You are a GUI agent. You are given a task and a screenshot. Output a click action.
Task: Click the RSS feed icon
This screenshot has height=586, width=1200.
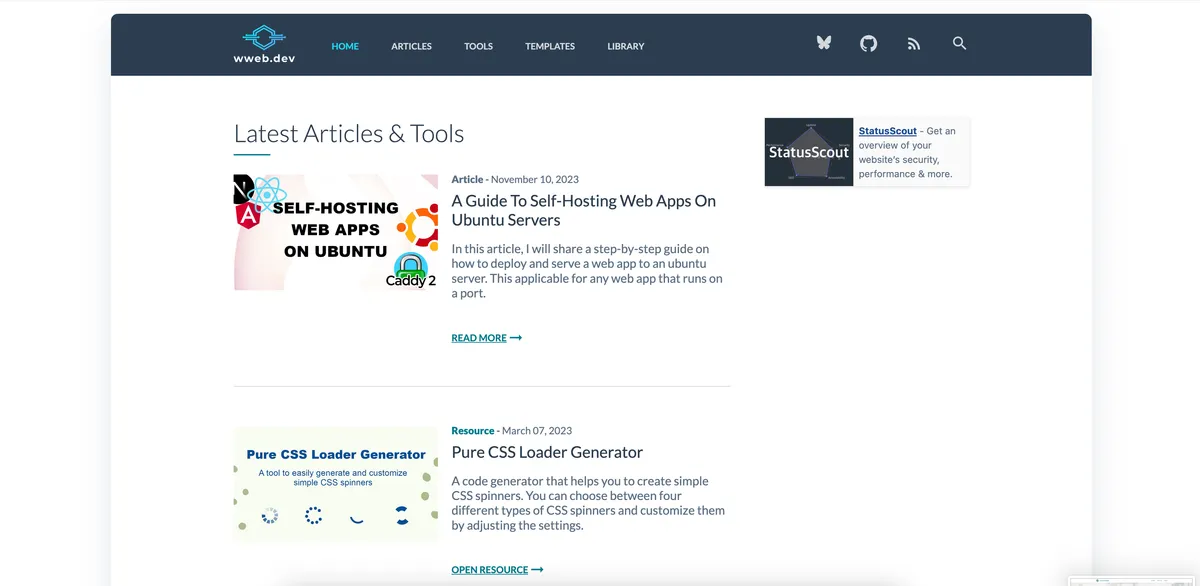914,44
